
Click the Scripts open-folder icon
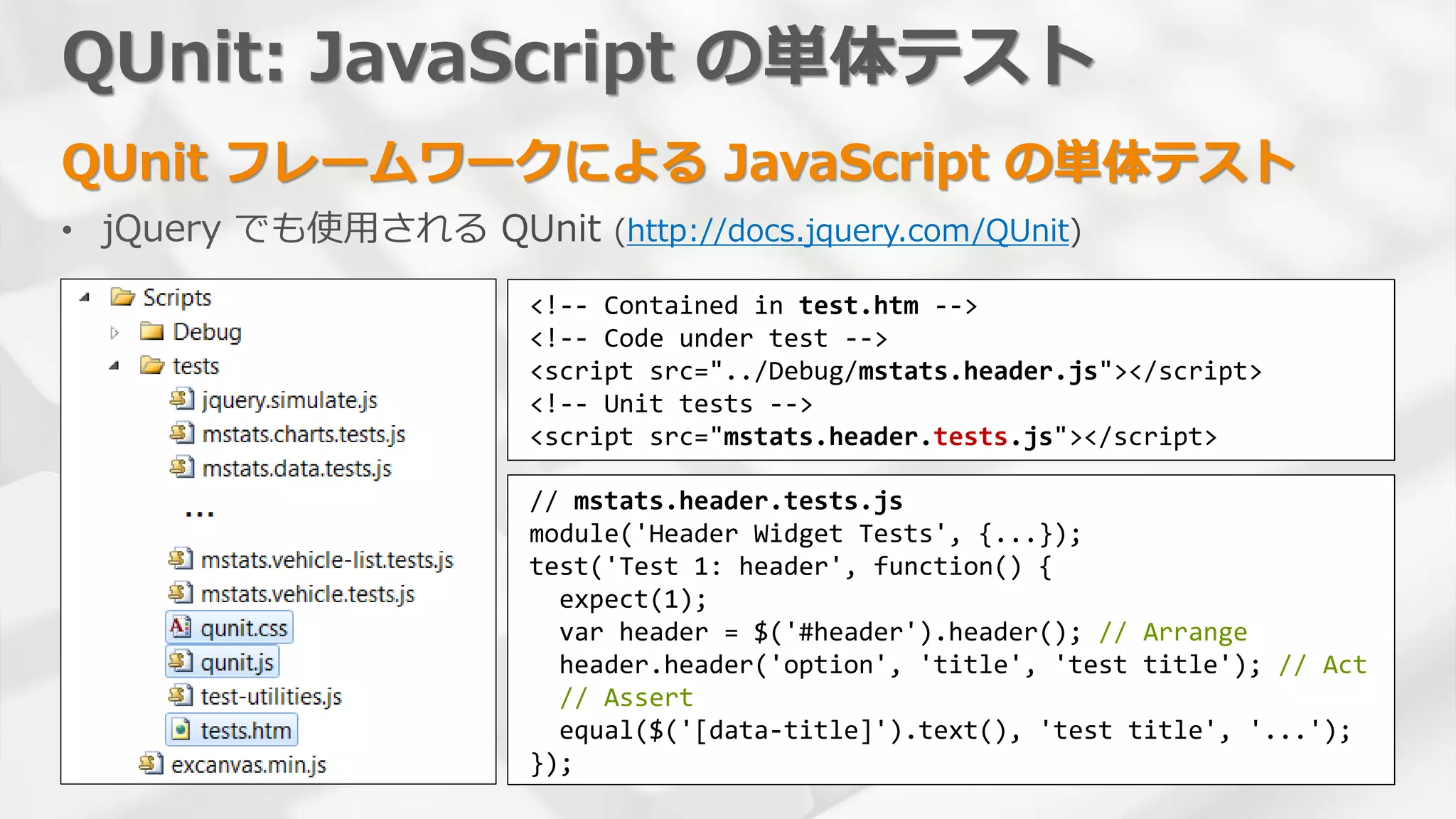(122, 296)
